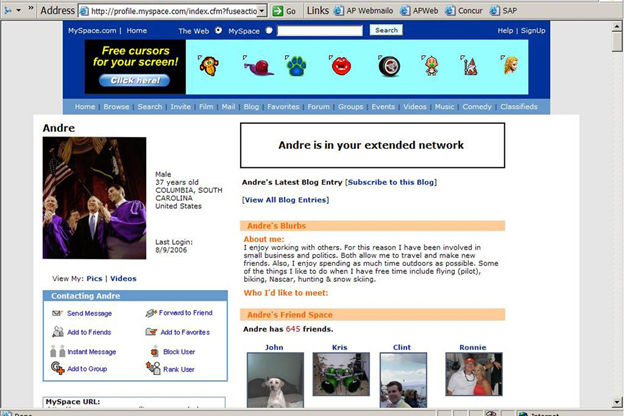
Task: Click the page icon in the address field
Action: (x=84, y=11)
